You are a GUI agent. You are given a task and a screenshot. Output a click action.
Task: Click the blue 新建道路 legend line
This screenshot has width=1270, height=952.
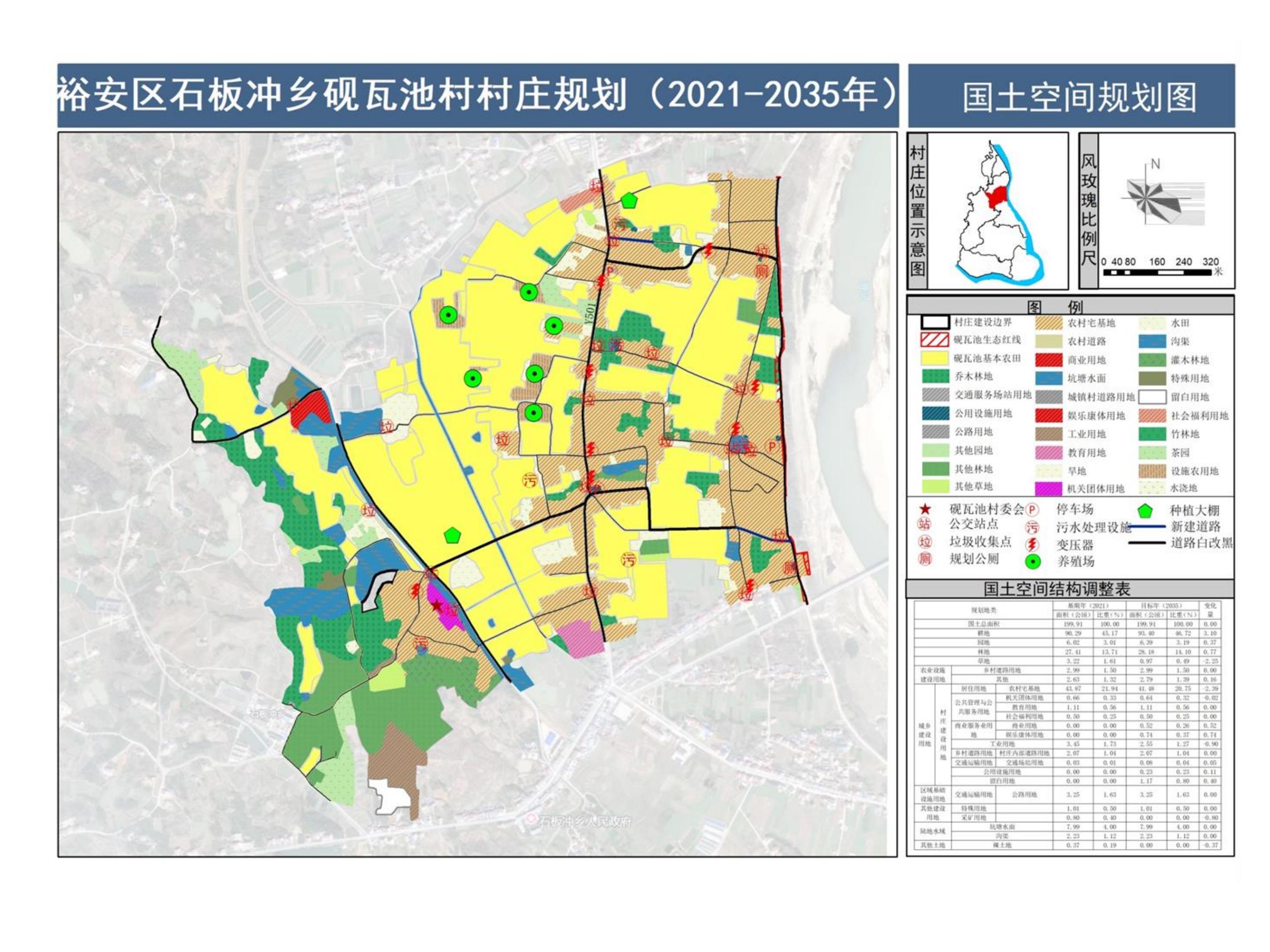1146,526
